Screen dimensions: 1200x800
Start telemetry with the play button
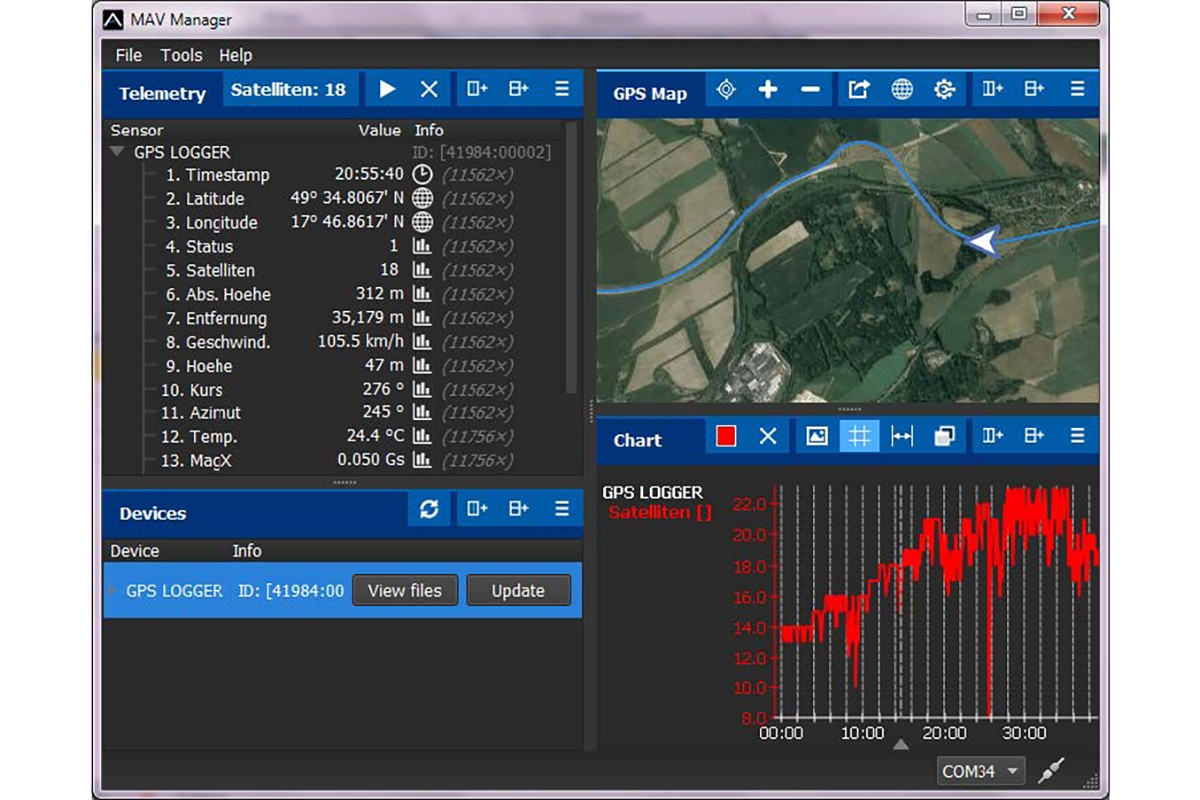click(x=387, y=90)
